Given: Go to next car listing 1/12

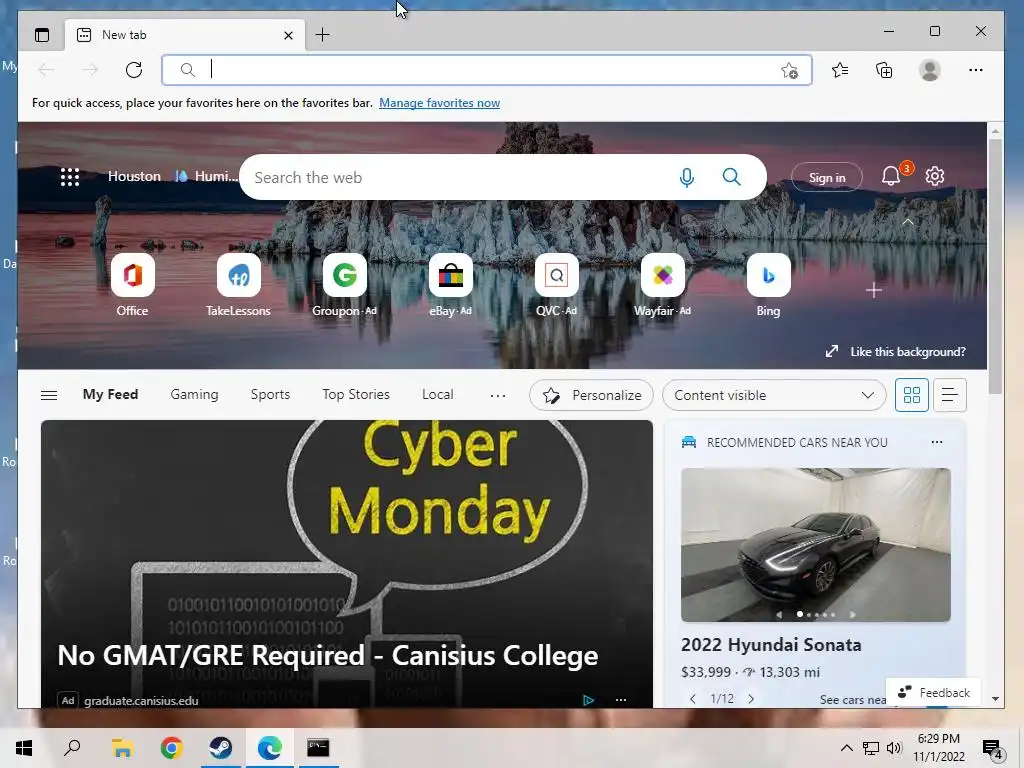Looking at the screenshot, I should (x=751, y=699).
